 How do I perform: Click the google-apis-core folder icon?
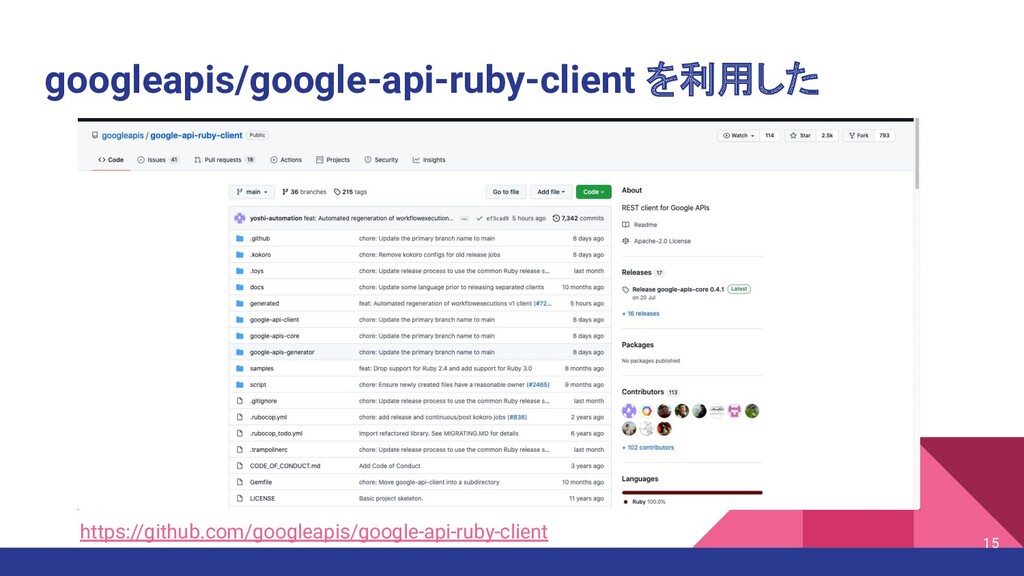240,336
